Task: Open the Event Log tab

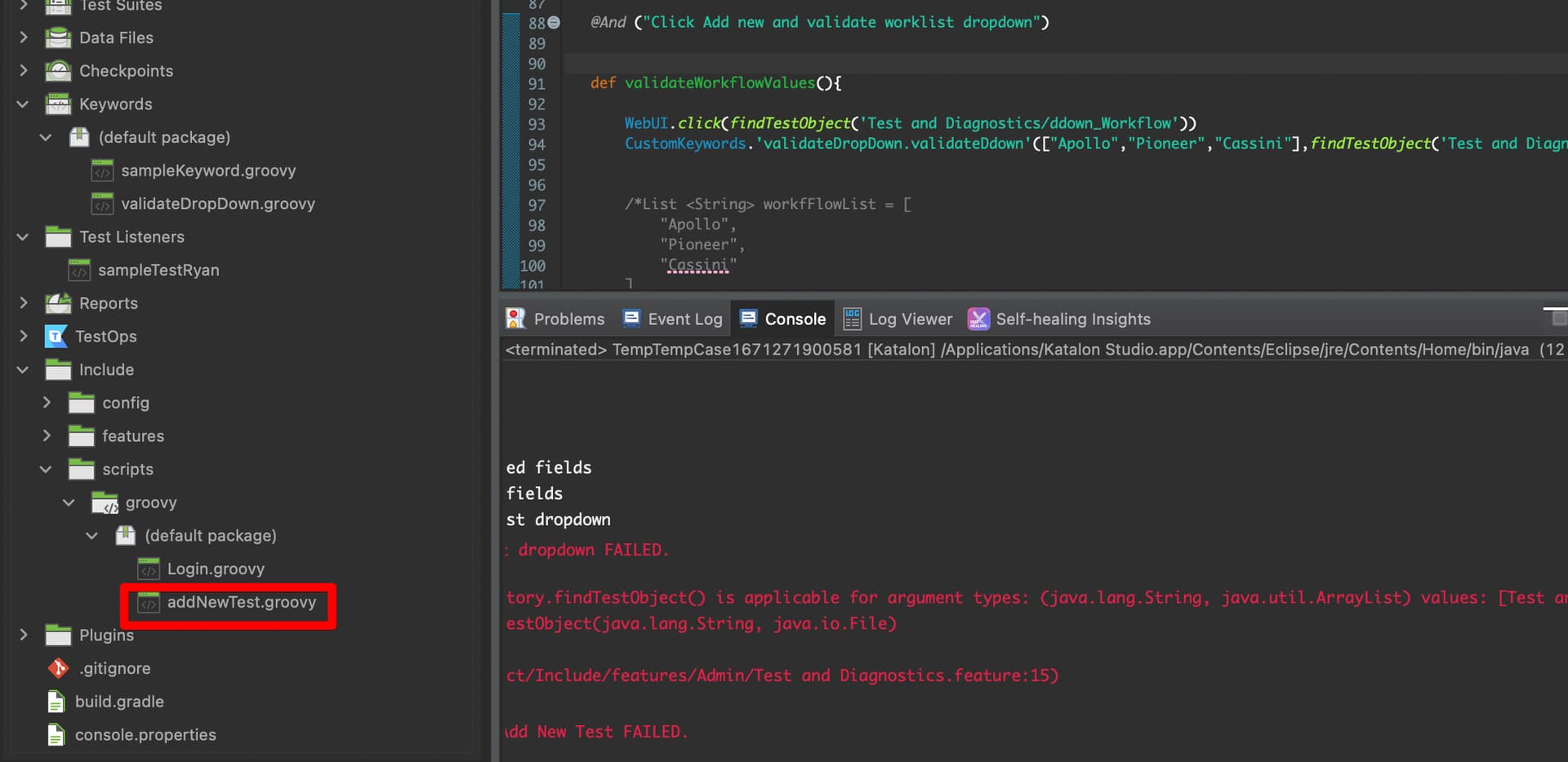Action: point(673,319)
